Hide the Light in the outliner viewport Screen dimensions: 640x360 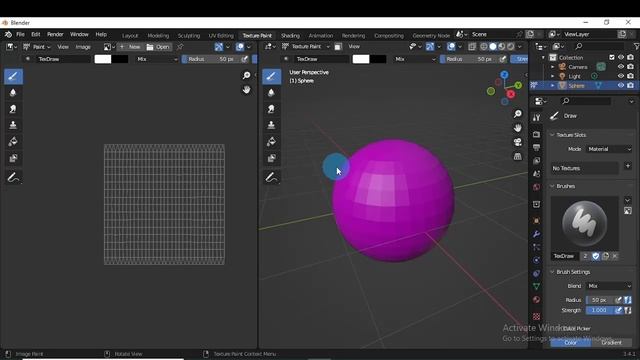click(621, 76)
